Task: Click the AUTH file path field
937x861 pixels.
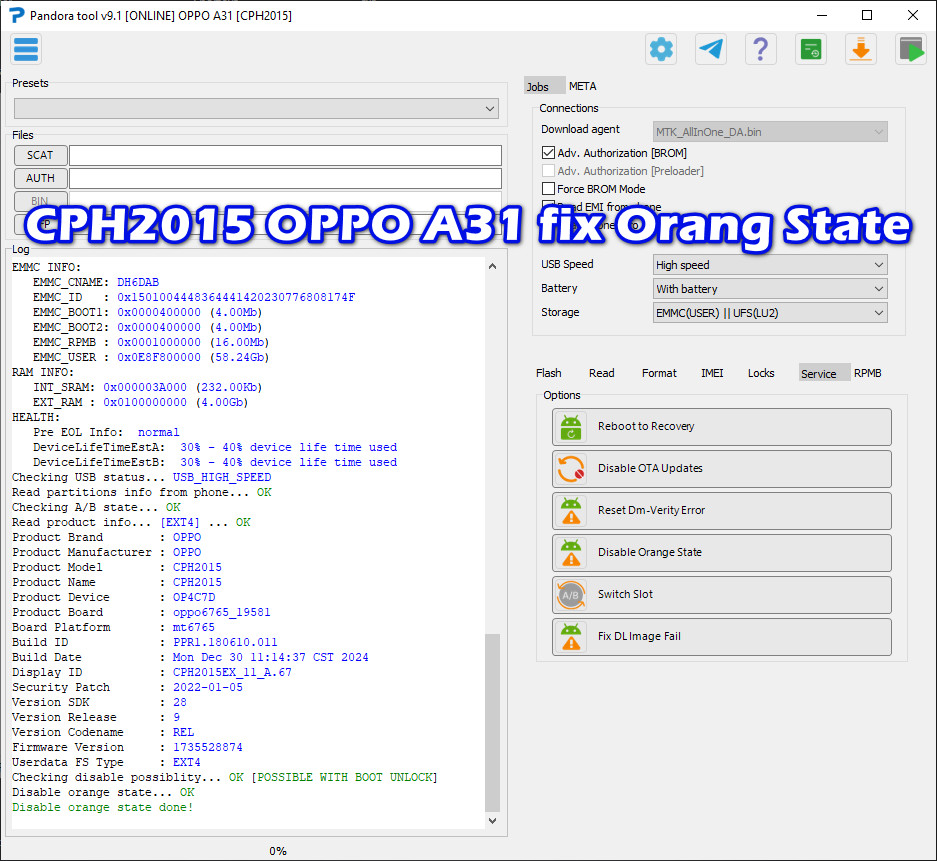Action: [x=285, y=178]
